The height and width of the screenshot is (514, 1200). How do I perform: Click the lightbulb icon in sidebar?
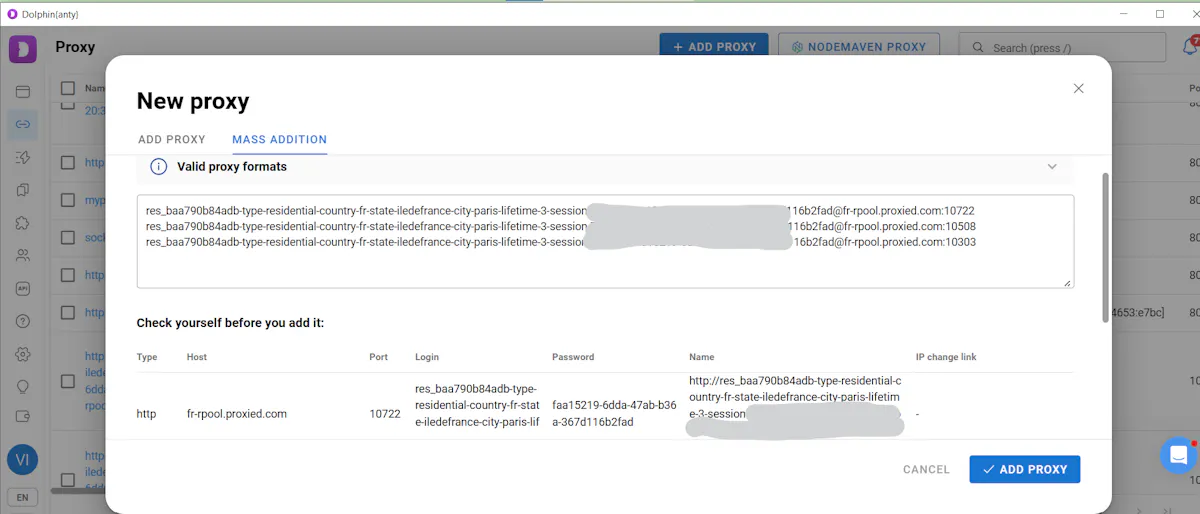click(x=22, y=386)
